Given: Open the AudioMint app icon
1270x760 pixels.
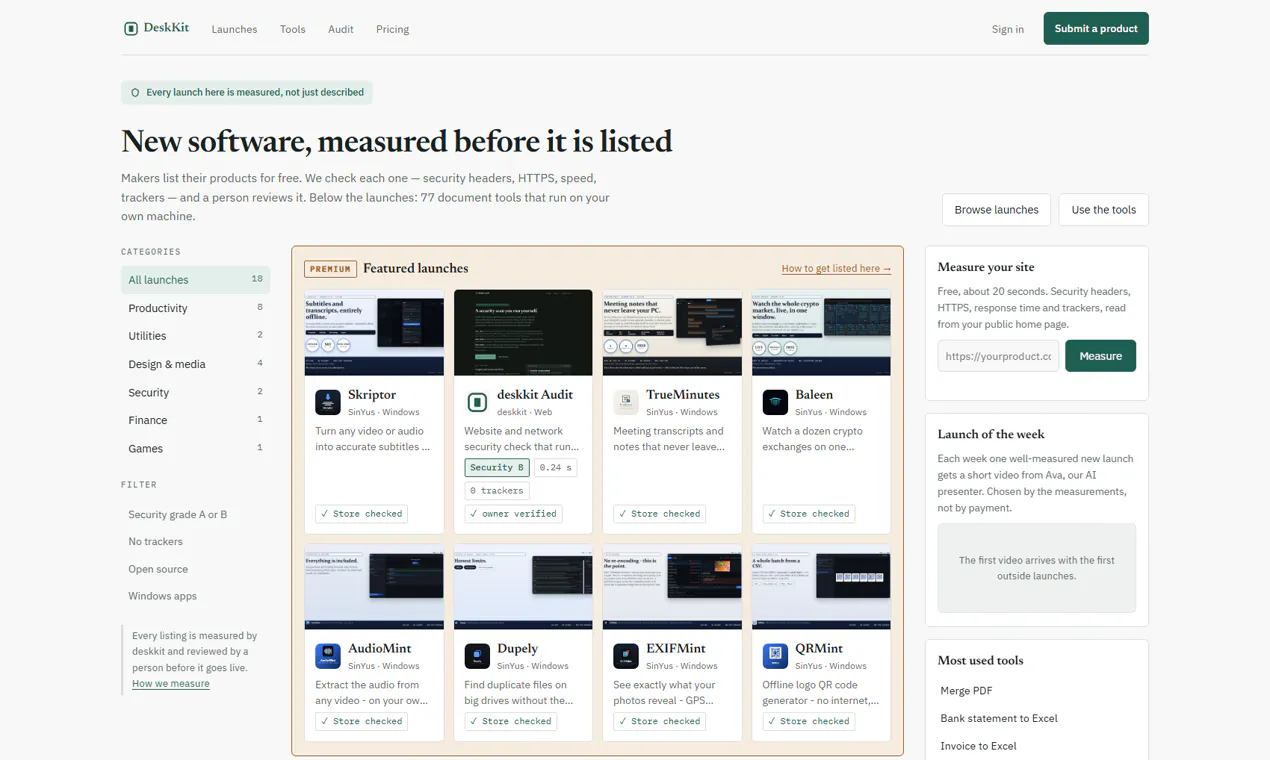Looking at the screenshot, I should [x=328, y=656].
